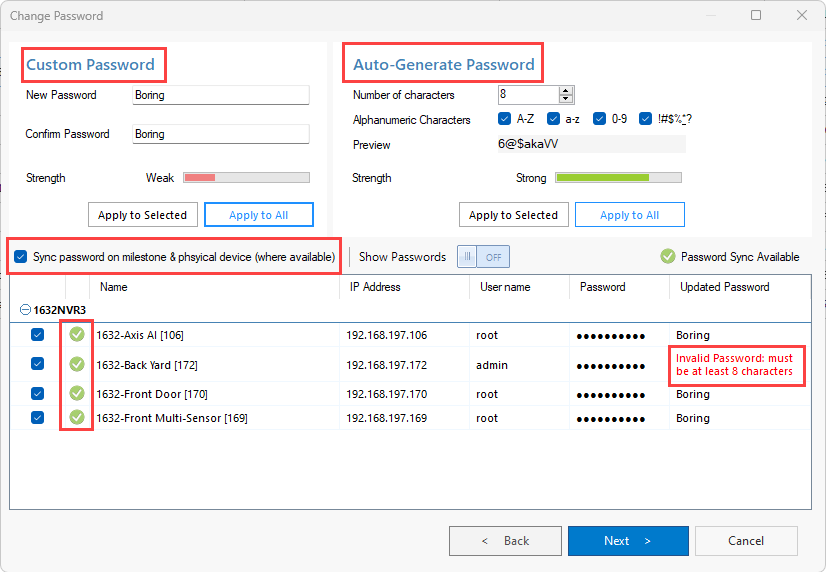
Task: Click green sync icon for 1632-Front Door
Action: click(77, 393)
